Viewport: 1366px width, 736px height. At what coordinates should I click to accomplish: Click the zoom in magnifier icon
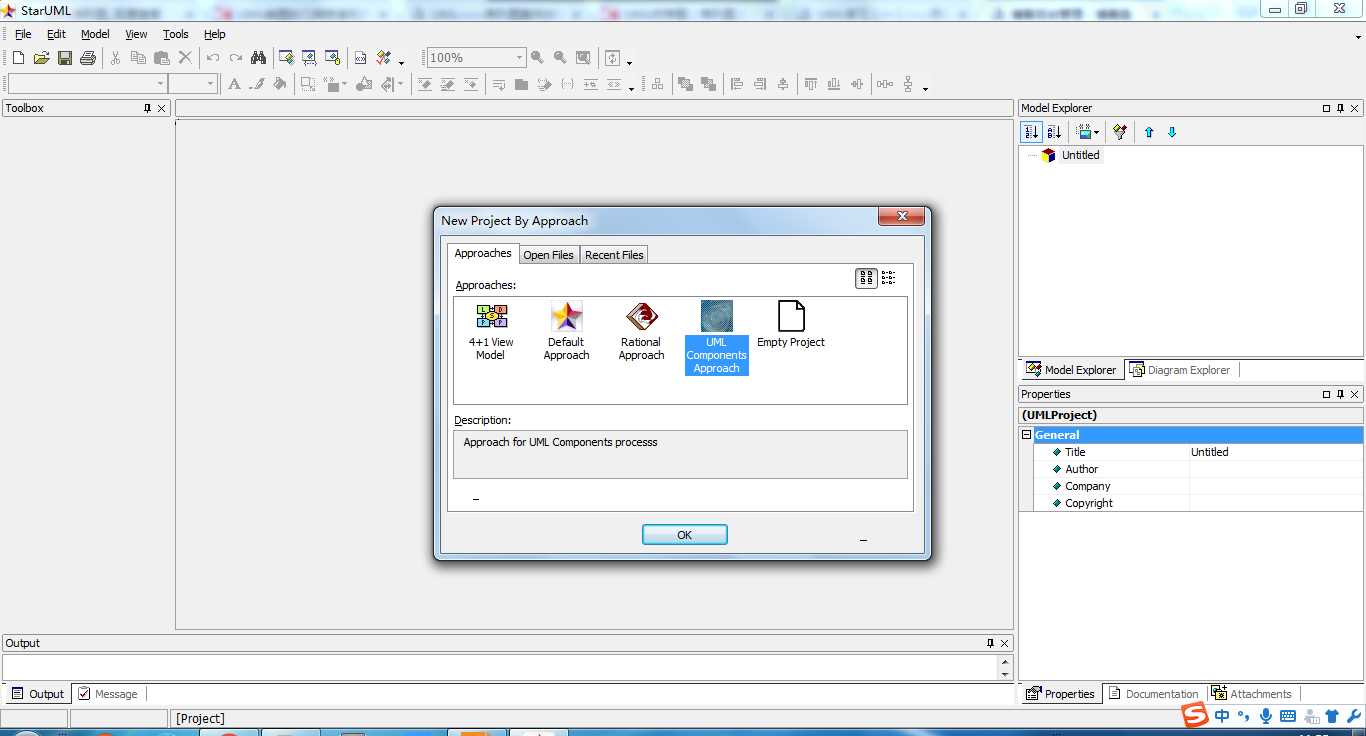pyautogui.click(x=537, y=58)
